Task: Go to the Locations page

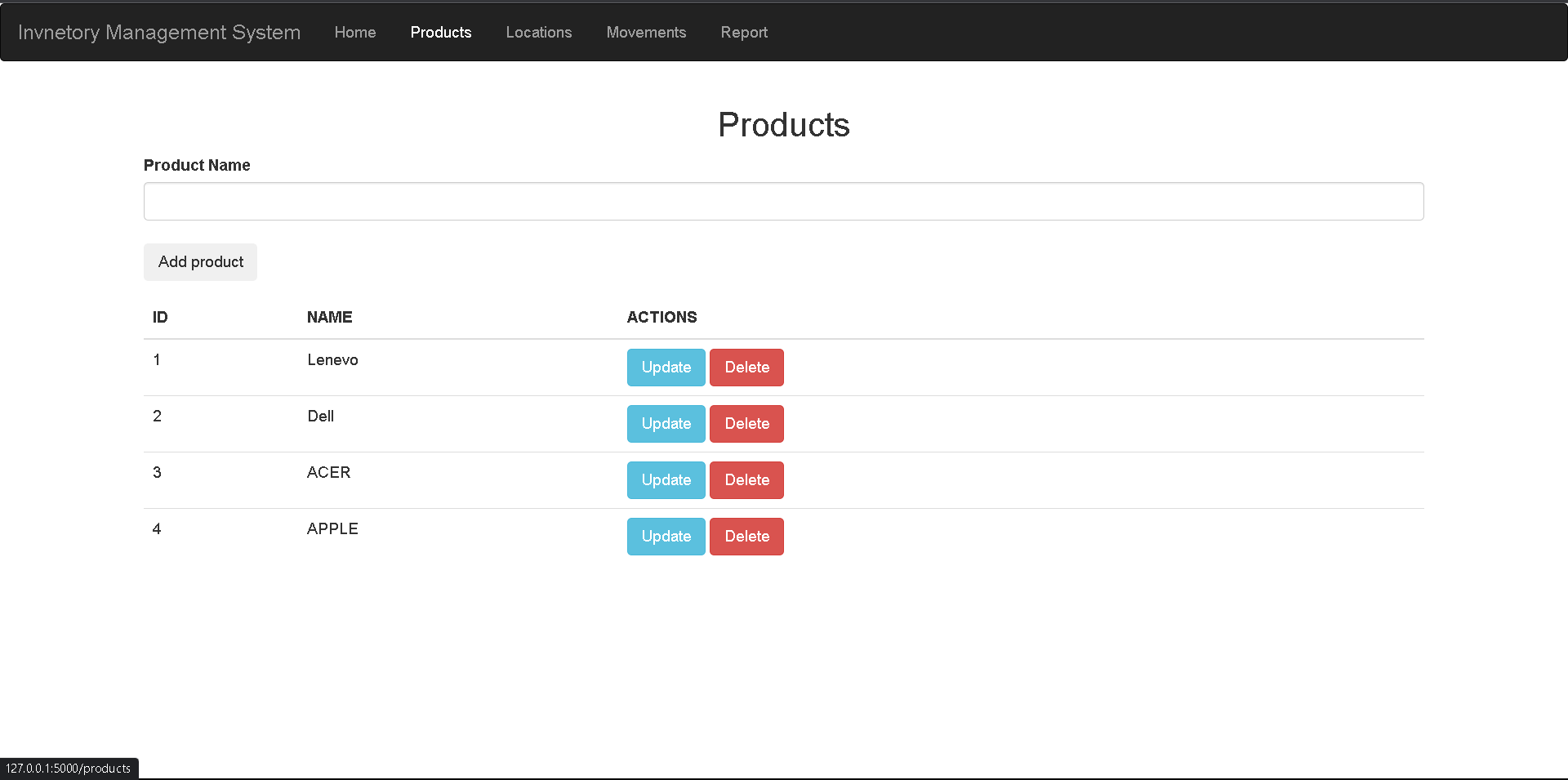Action: 539,32
